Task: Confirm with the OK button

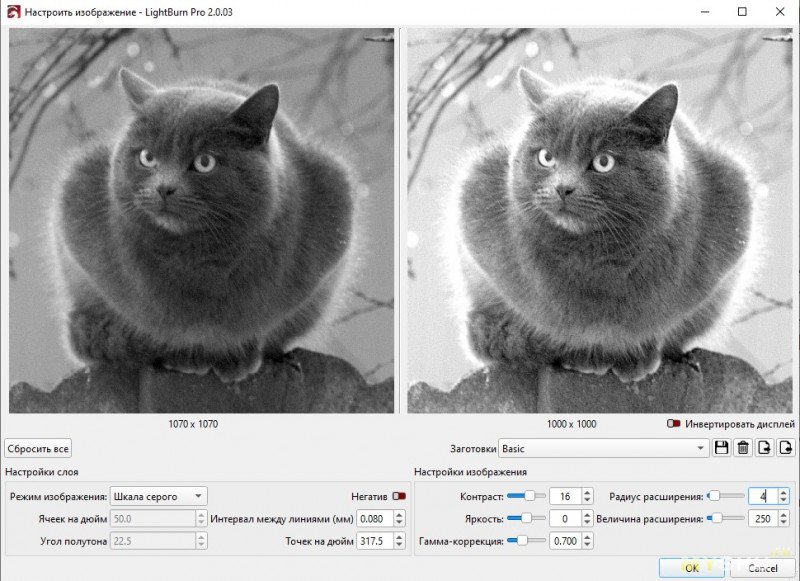Action: tap(692, 568)
